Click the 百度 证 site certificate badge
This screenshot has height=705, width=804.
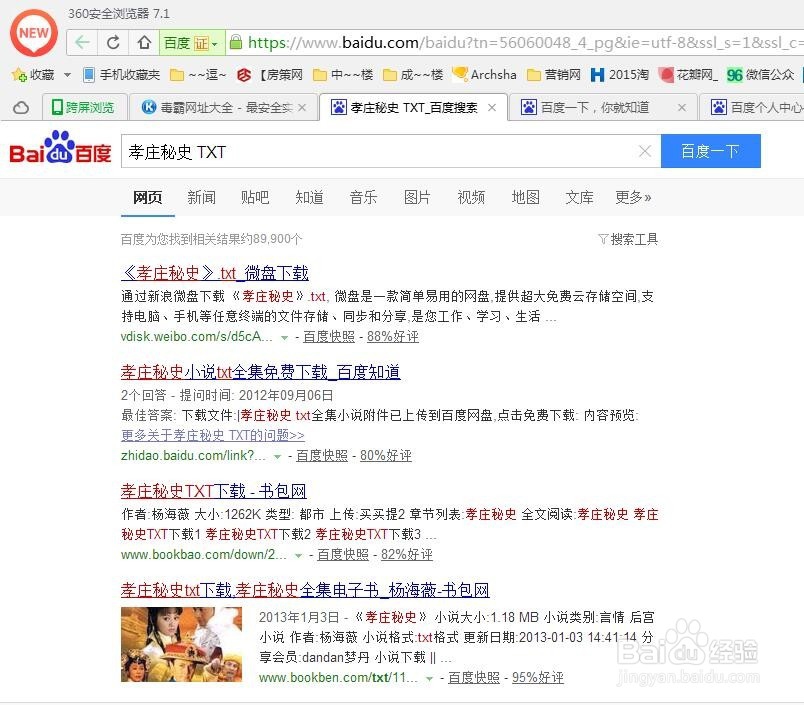pyautogui.click(x=192, y=43)
